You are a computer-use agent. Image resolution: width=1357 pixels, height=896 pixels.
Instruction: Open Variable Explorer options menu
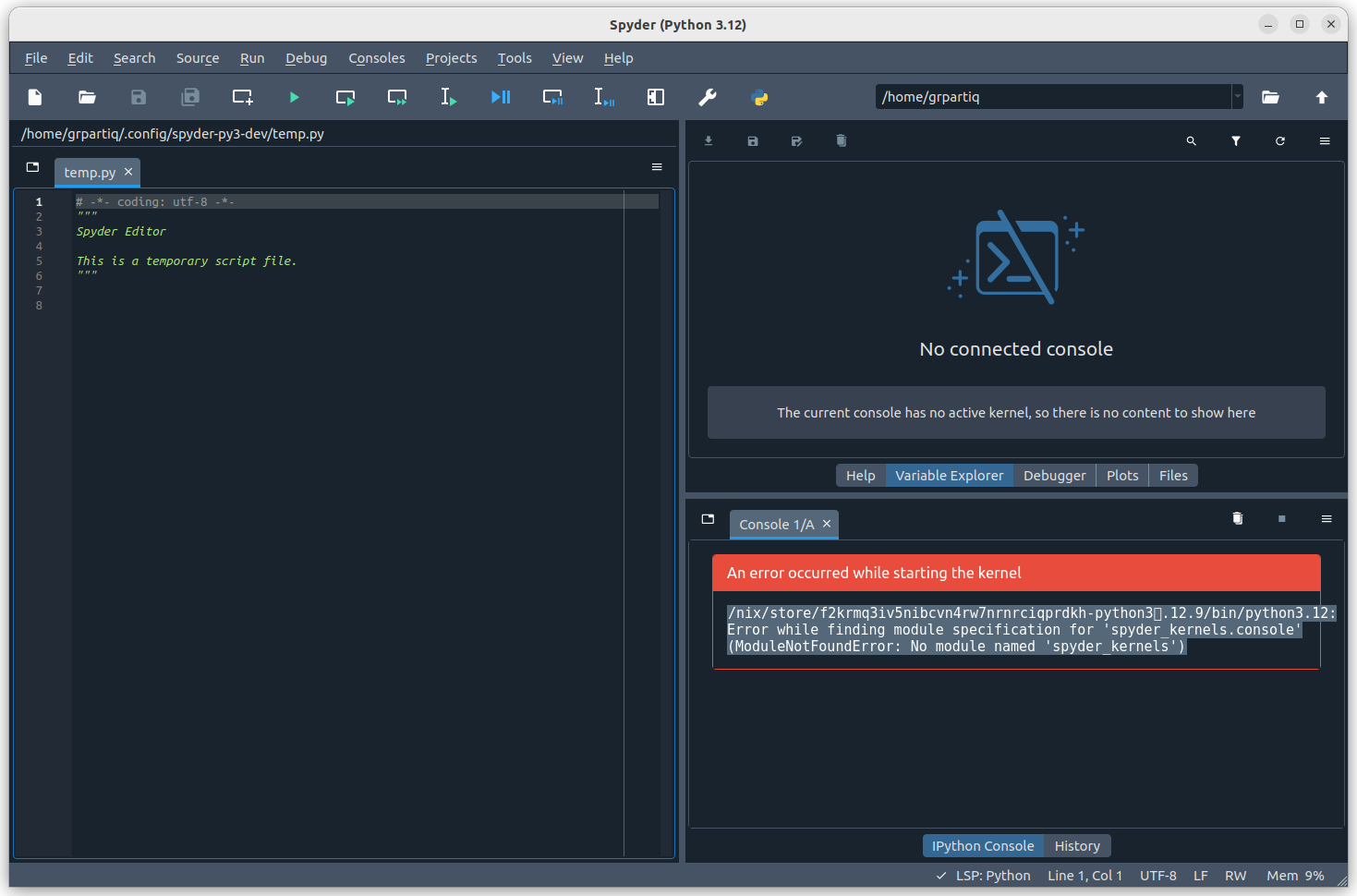click(1325, 141)
